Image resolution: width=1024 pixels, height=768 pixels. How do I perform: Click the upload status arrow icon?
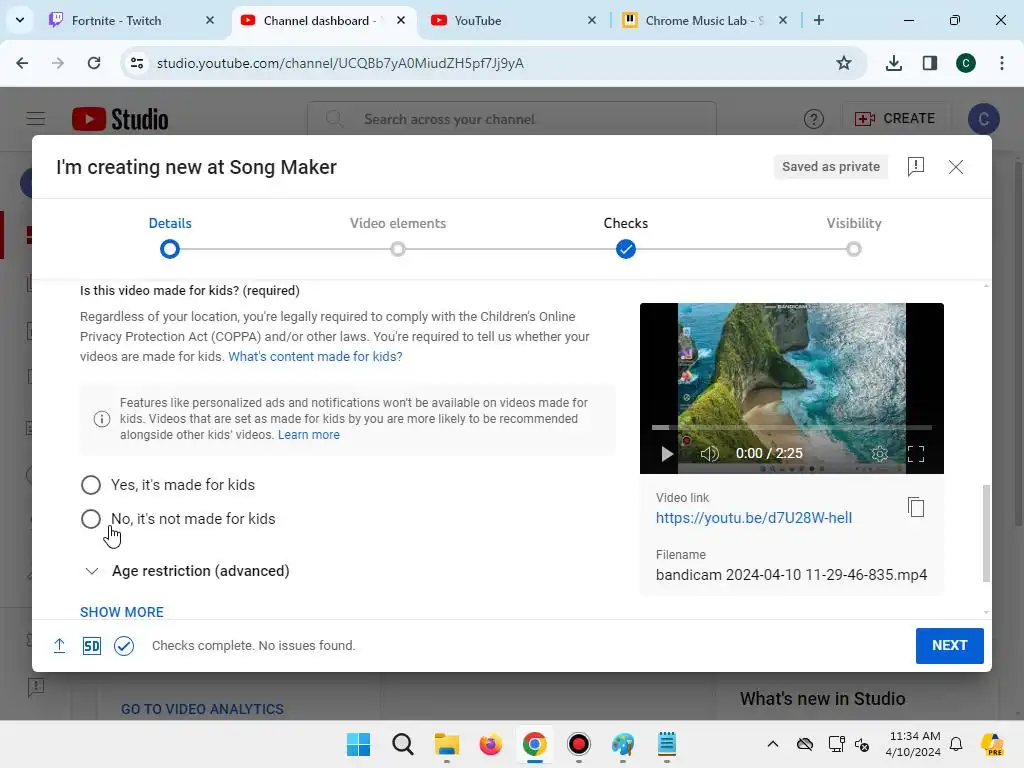(59, 646)
